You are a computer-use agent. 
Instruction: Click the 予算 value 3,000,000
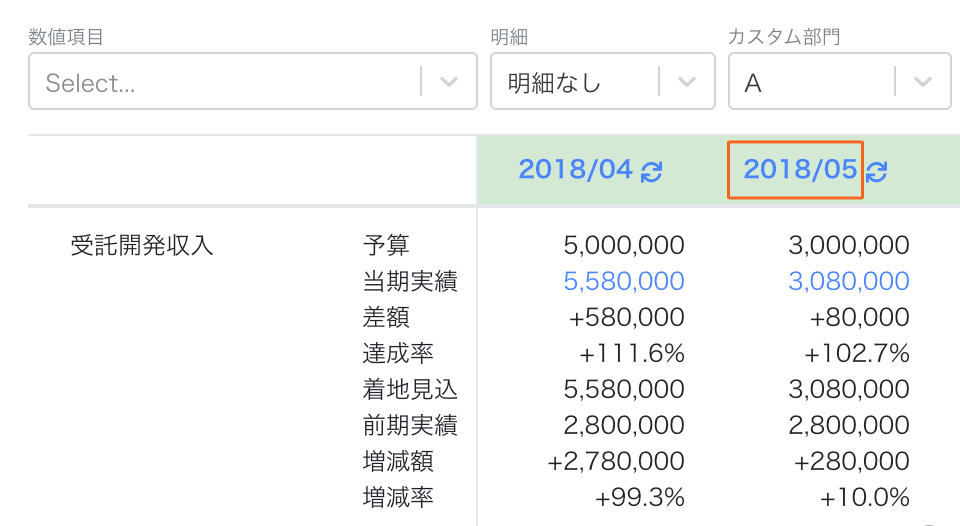[x=848, y=245]
